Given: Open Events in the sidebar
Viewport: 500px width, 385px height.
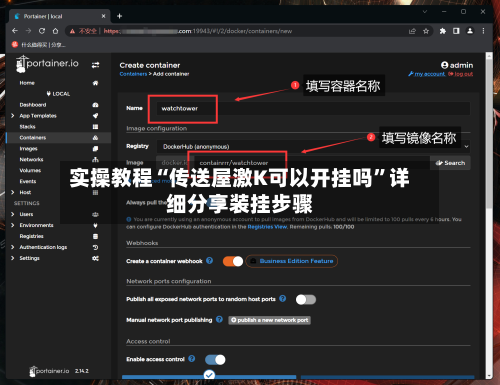Looking at the screenshot, I should pos(28,182).
